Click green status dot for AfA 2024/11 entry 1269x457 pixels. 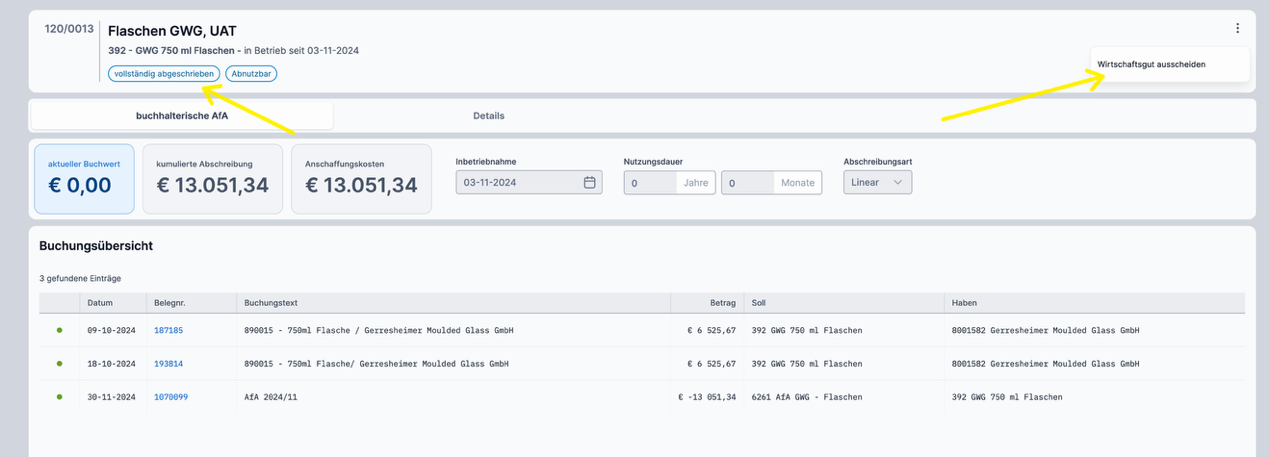[59, 397]
